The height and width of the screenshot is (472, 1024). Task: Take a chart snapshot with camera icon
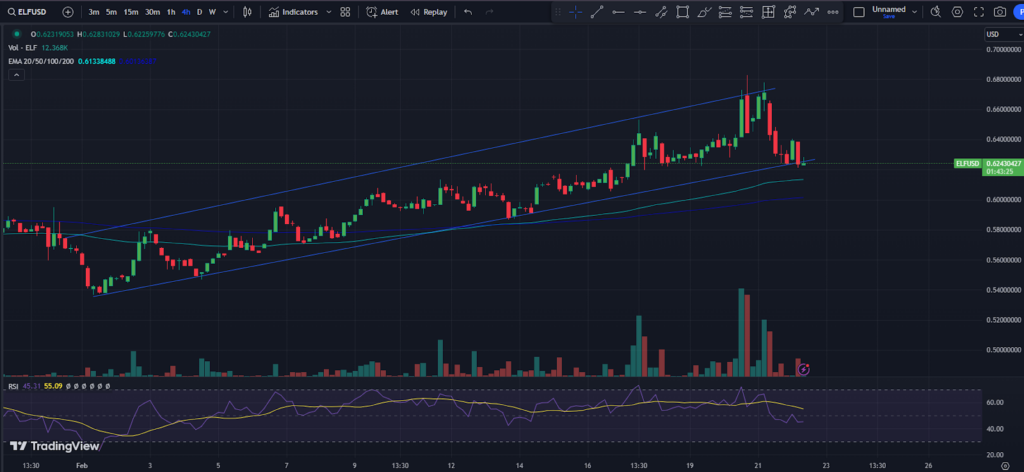1000,12
